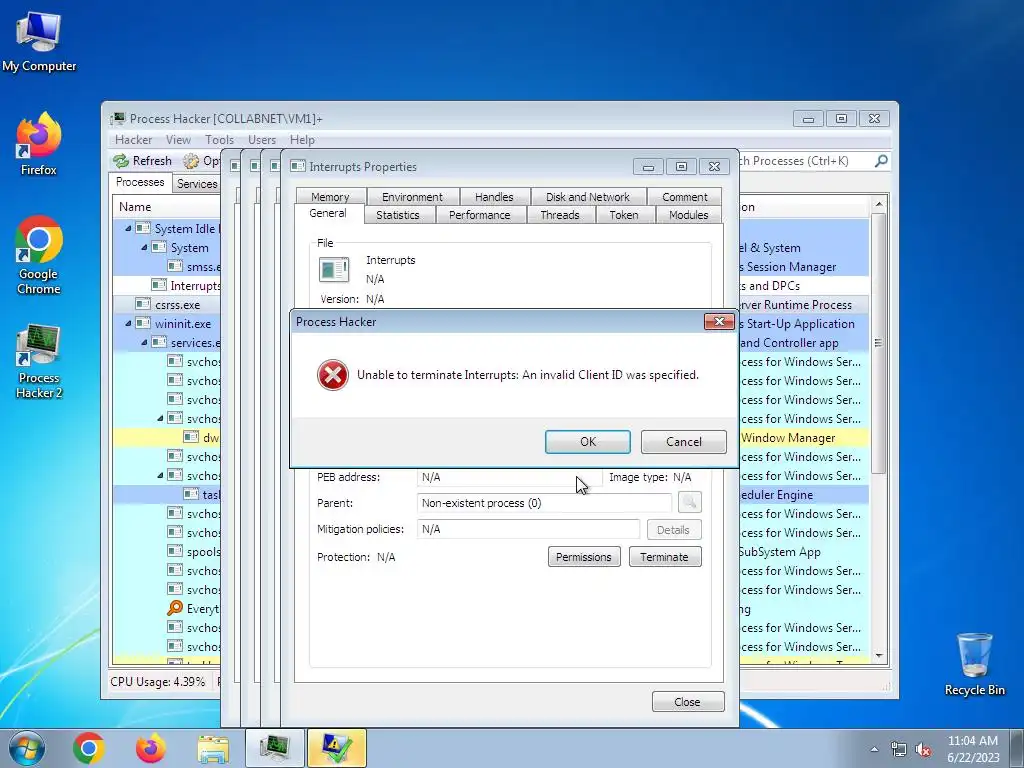Open the Hacker menu
The width and height of the screenshot is (1024, 768).
(x=133, y=140)
